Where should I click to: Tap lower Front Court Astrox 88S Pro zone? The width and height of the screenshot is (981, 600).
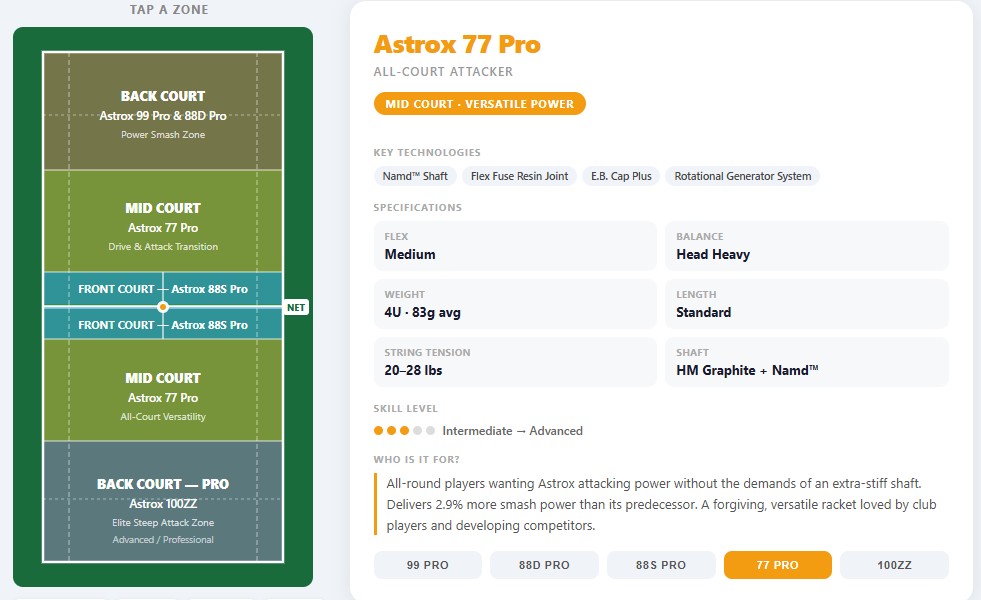coord(163,324)
